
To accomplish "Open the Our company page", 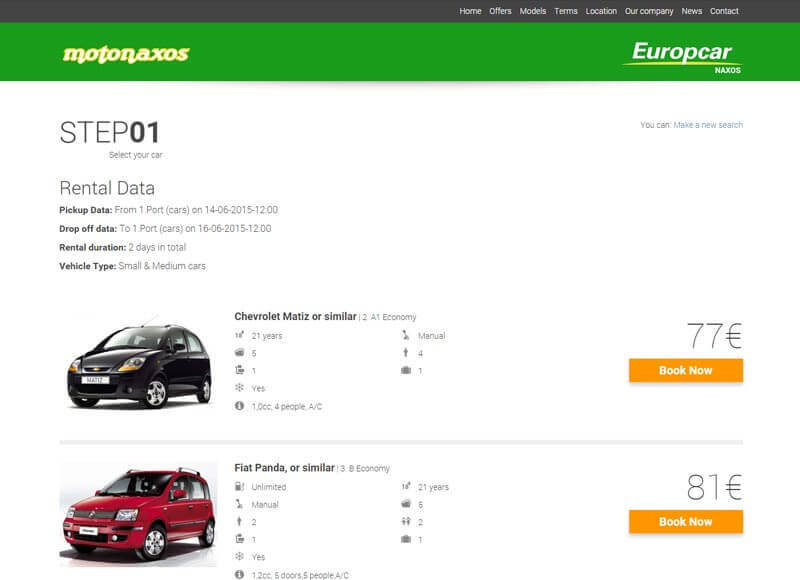I will 649,11.
